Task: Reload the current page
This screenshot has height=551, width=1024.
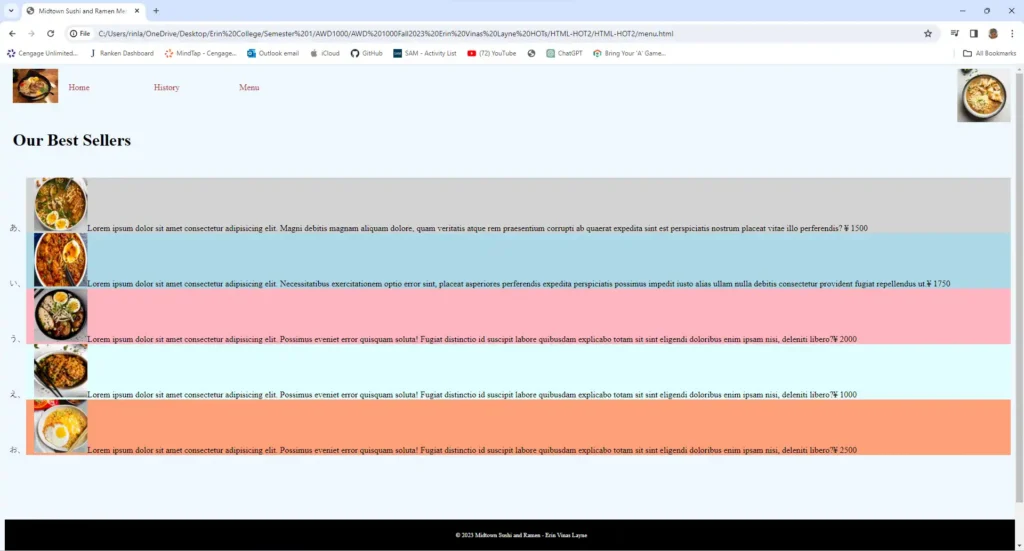Action: click(50, 33)
